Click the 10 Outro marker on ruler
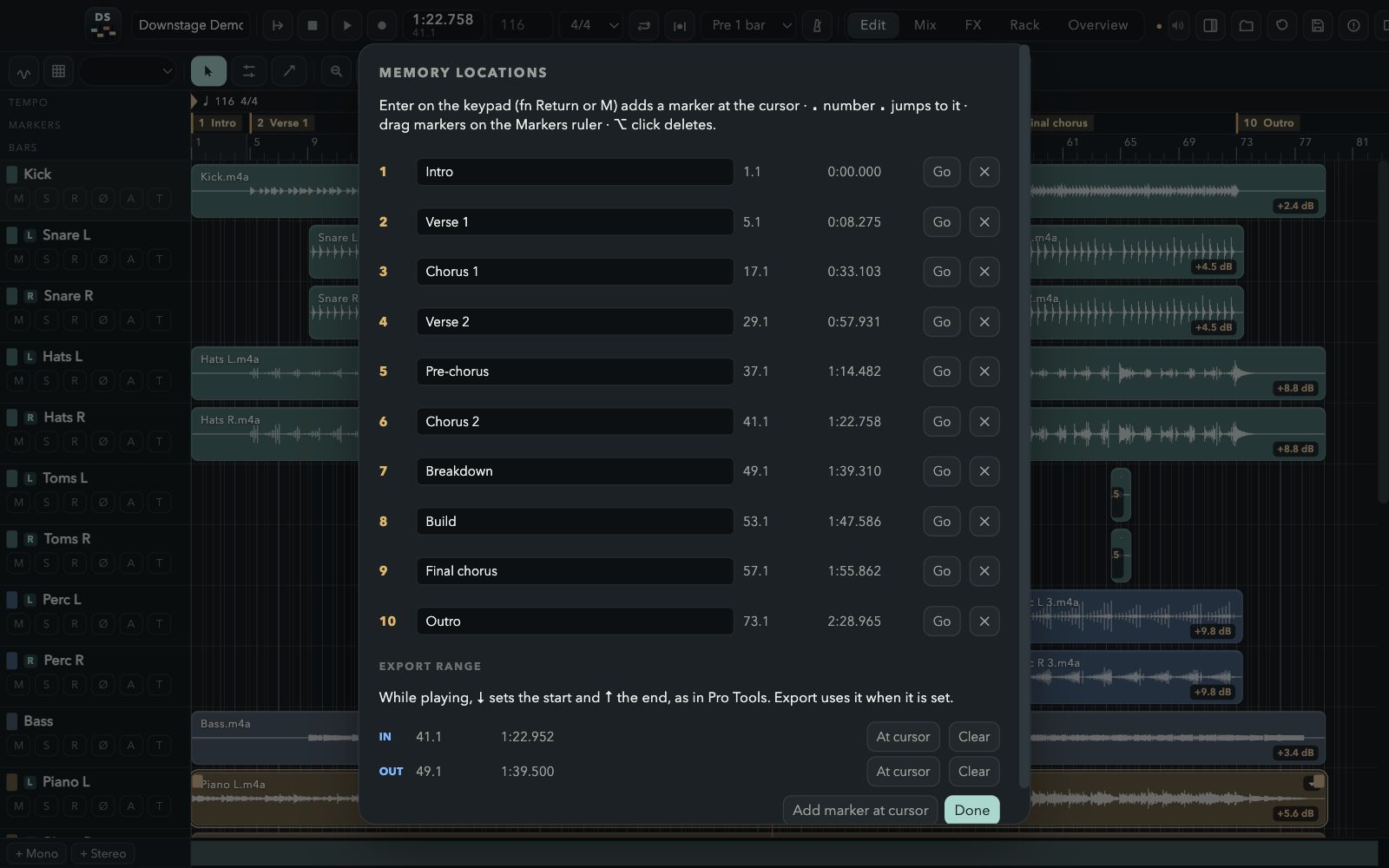The width and height of the screenshot is (1389, 868). coord(1268,123)
